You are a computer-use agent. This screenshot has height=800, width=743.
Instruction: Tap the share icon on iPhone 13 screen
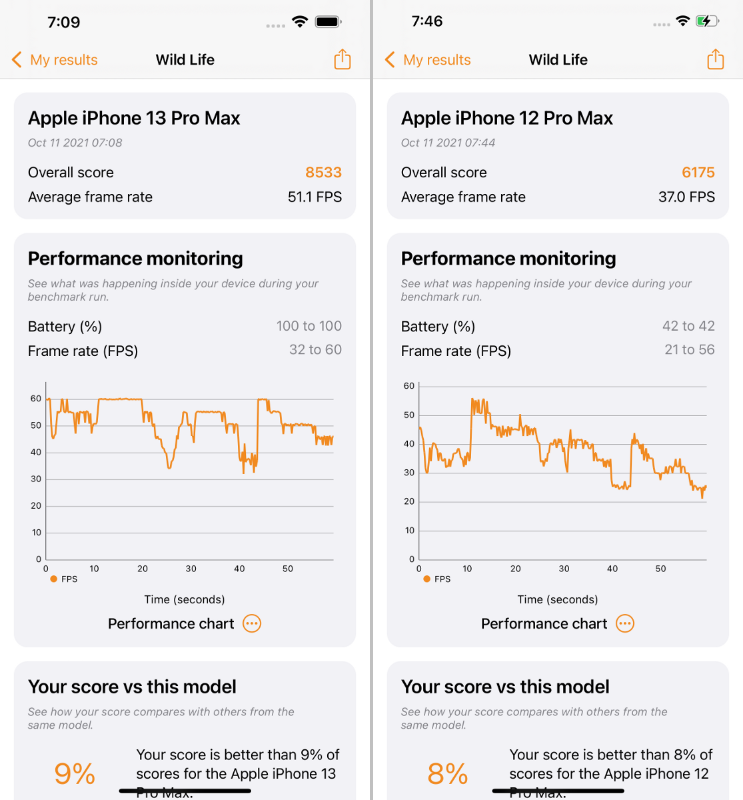[x=342, y=60]
